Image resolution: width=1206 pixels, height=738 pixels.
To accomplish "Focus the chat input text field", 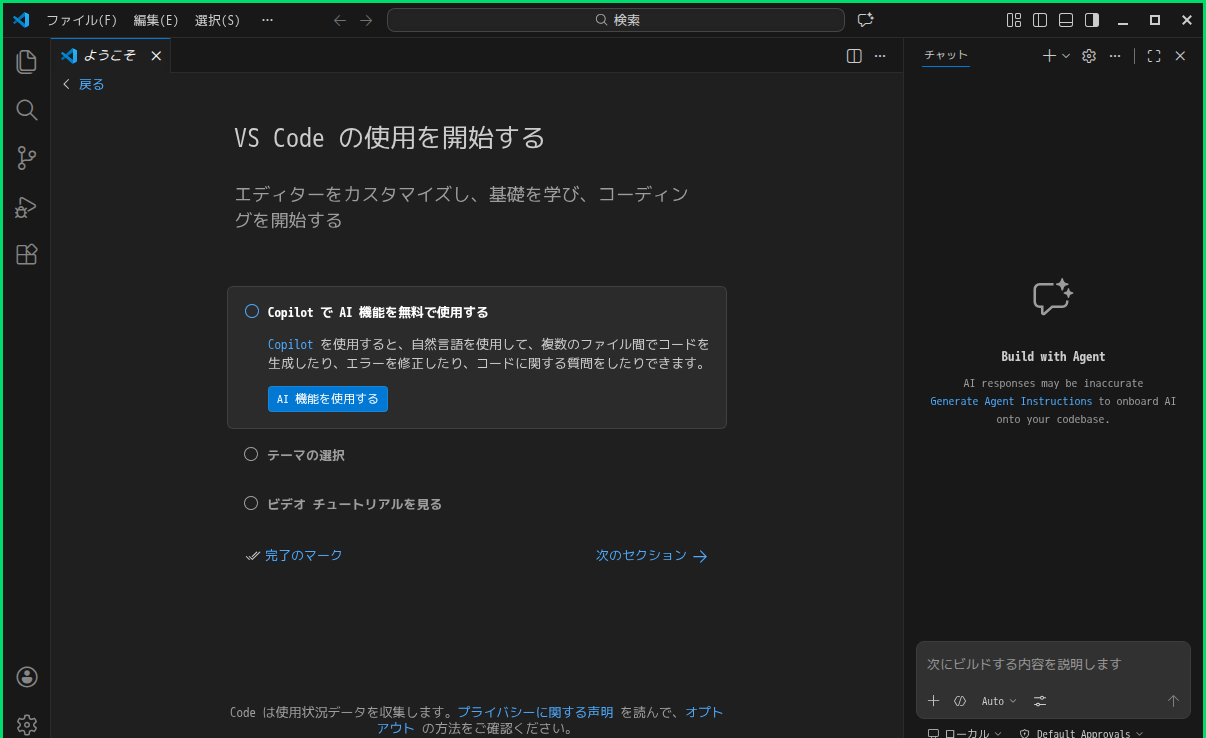I will coord(1053,664).
